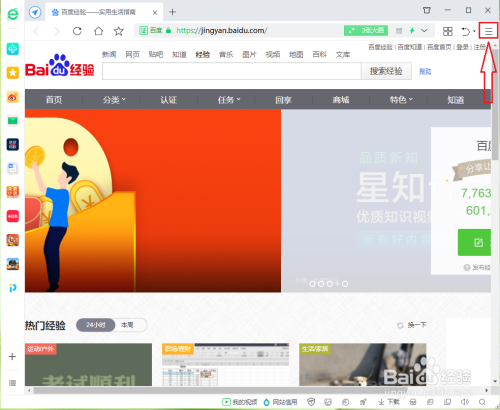Expand the 特色 navigation dropdown

pos(401,100)
